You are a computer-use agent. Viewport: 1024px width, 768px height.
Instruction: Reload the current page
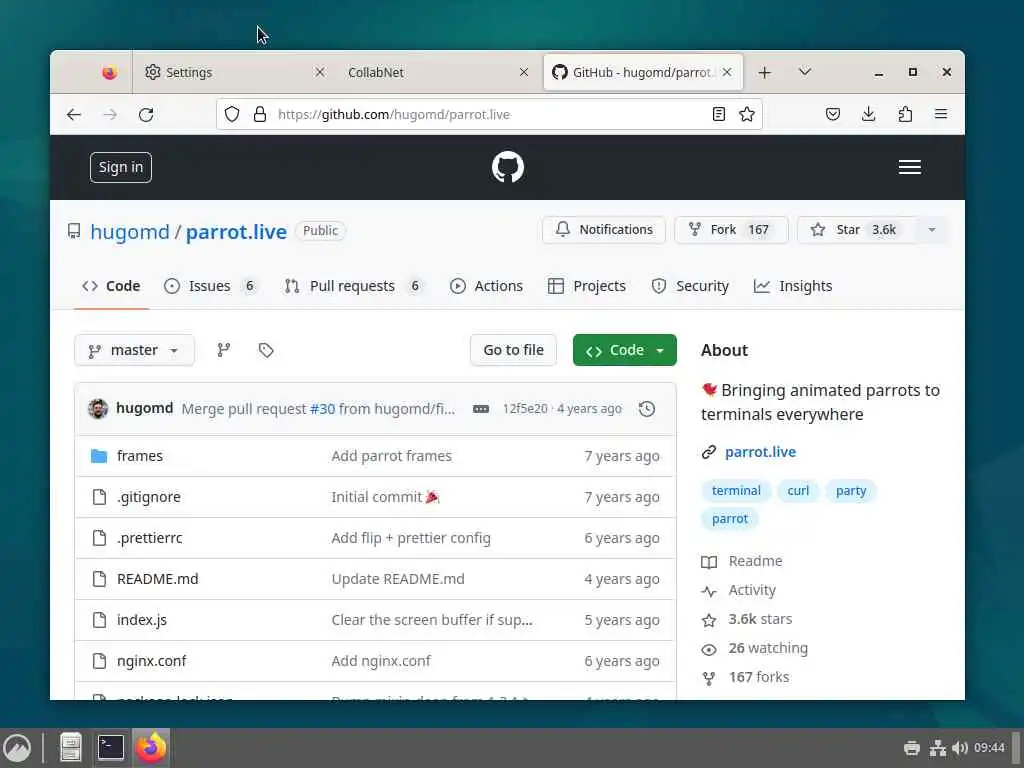coord(146,115)
